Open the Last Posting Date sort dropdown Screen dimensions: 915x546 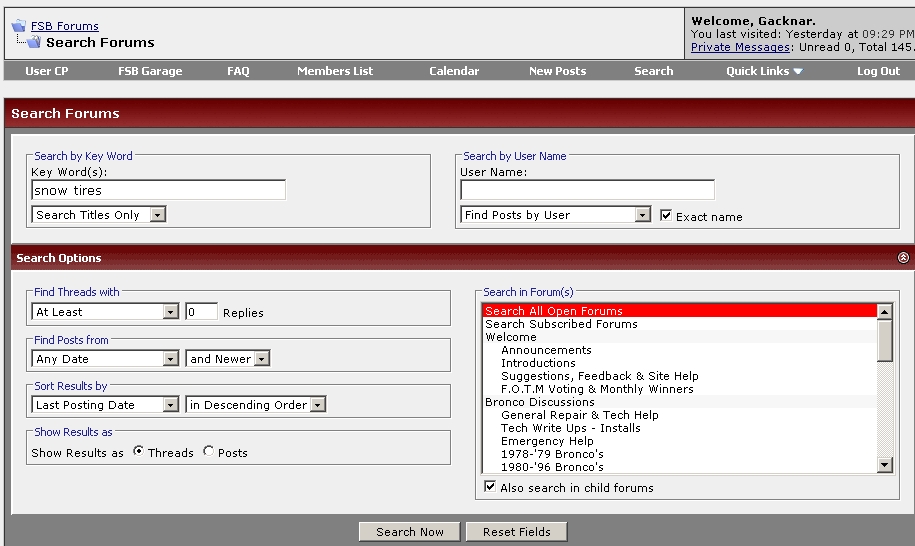[x=105, y=404]
